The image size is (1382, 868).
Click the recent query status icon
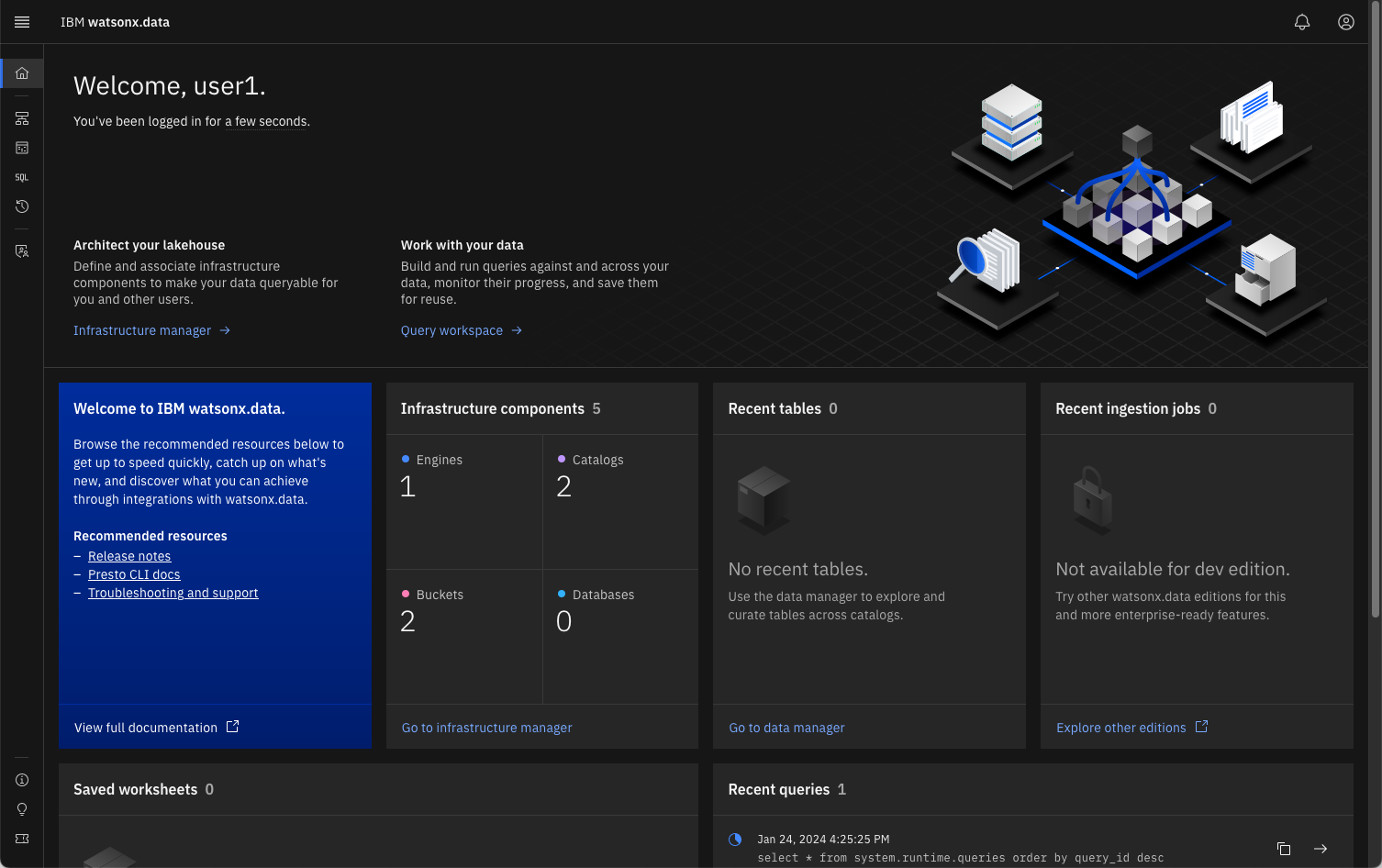pyautogui.click(x=735, y=839)
